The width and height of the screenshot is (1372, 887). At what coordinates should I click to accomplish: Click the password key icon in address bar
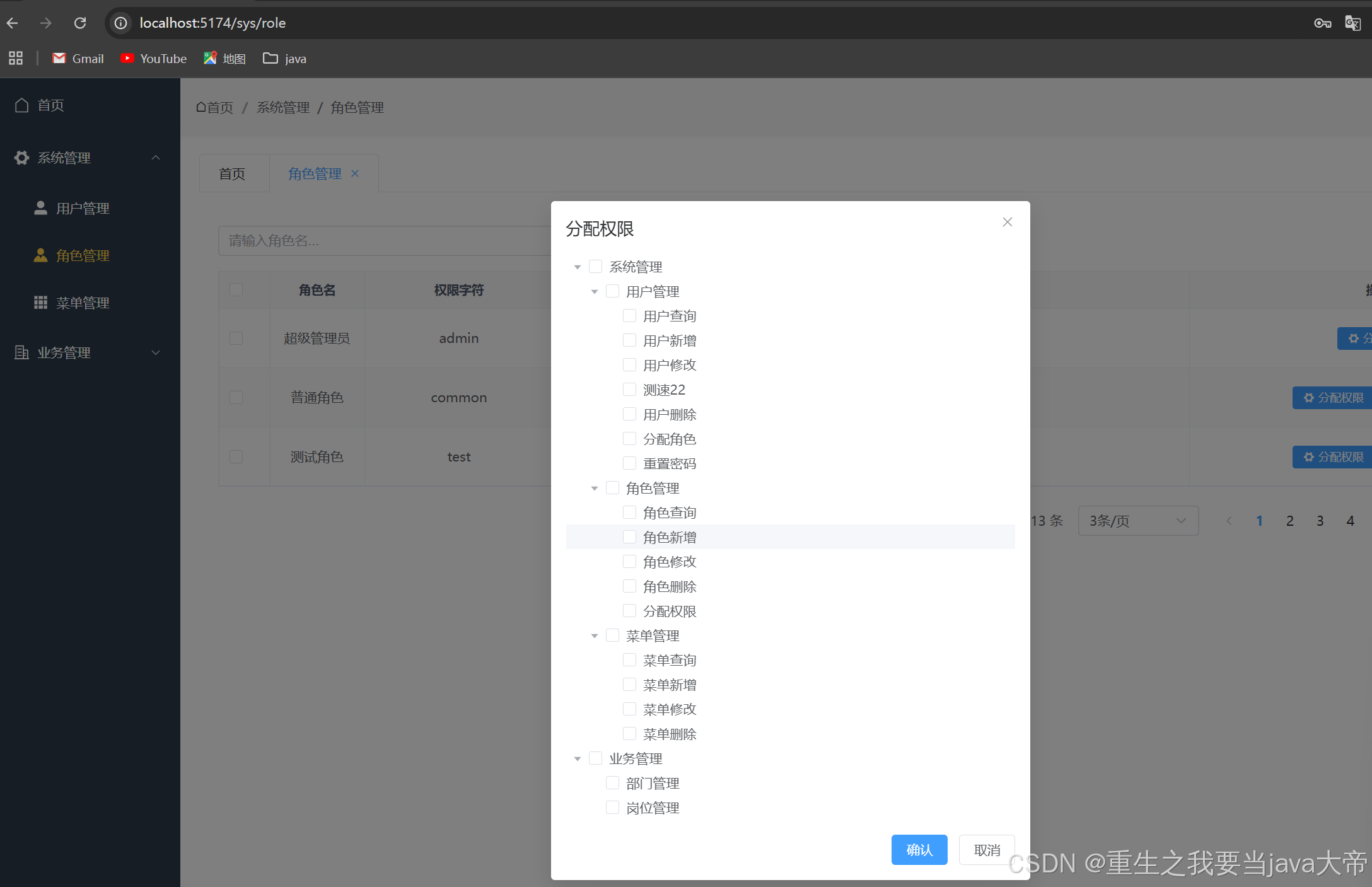click(1322, 23)
